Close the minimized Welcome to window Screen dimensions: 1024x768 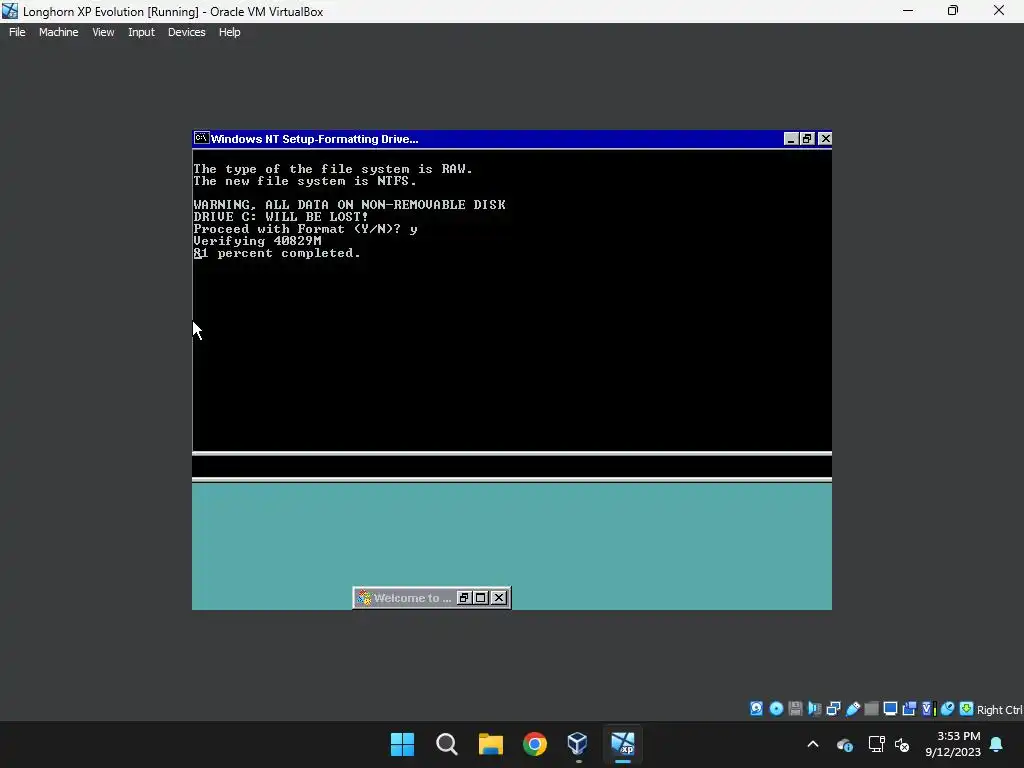click(x=498, y=598)
